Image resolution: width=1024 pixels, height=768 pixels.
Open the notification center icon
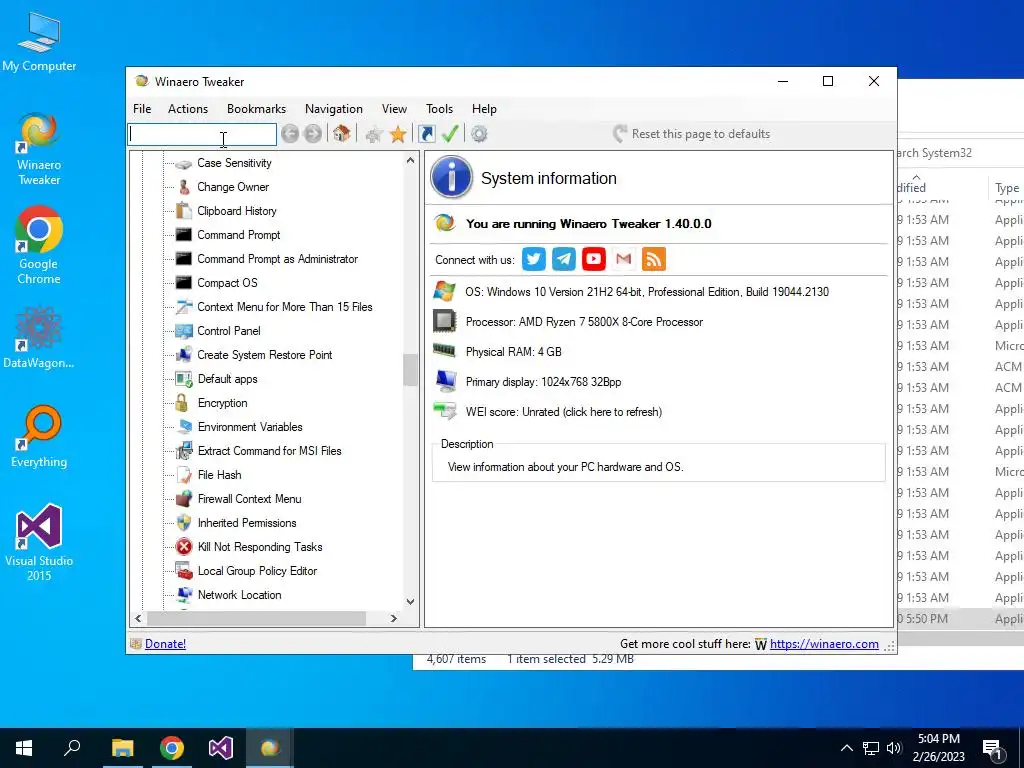pos(992,749)
